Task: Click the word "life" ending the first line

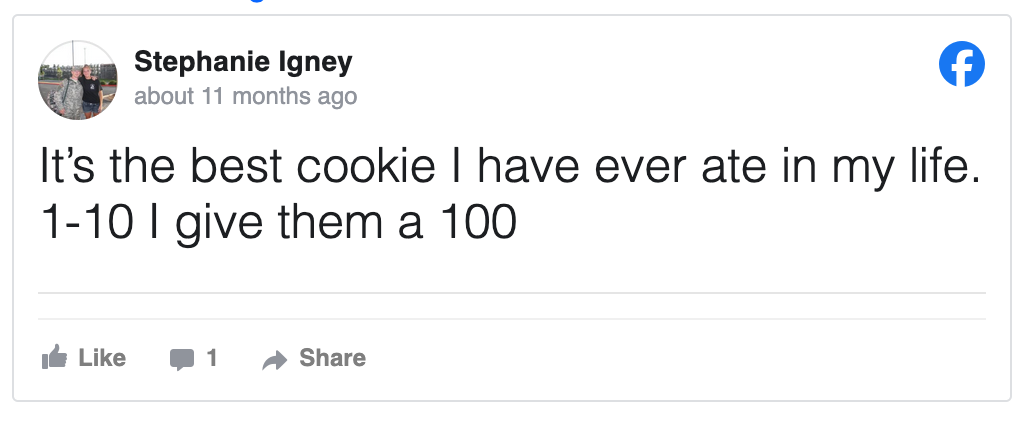Action: (940, 167)
